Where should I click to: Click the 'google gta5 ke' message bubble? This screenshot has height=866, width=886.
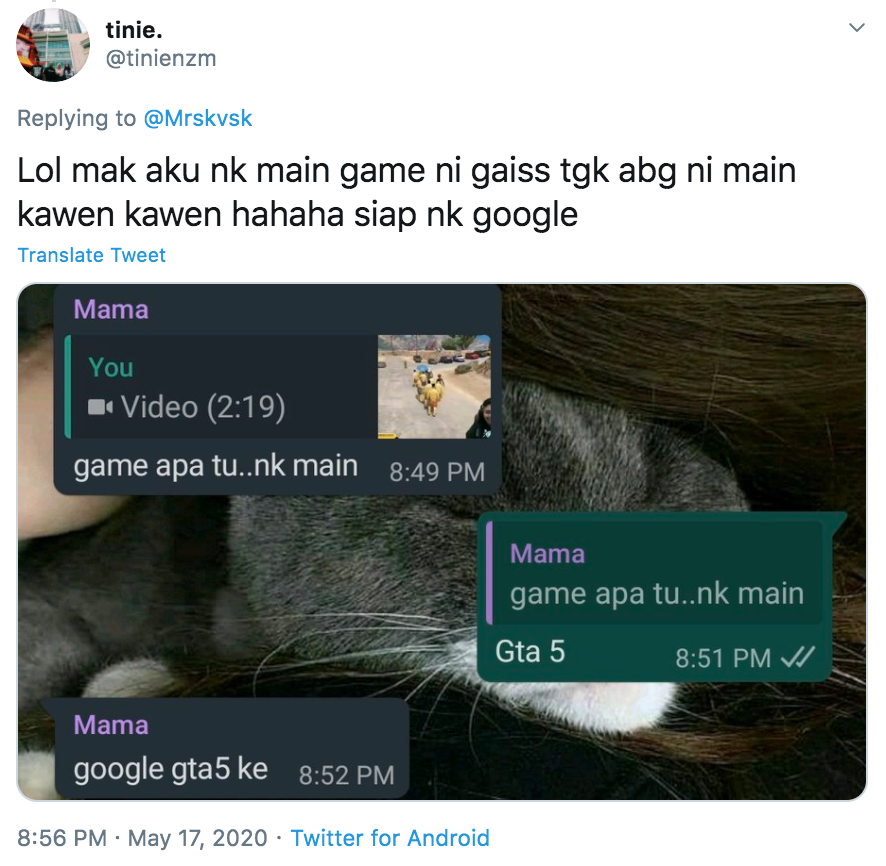coord(232,748)
